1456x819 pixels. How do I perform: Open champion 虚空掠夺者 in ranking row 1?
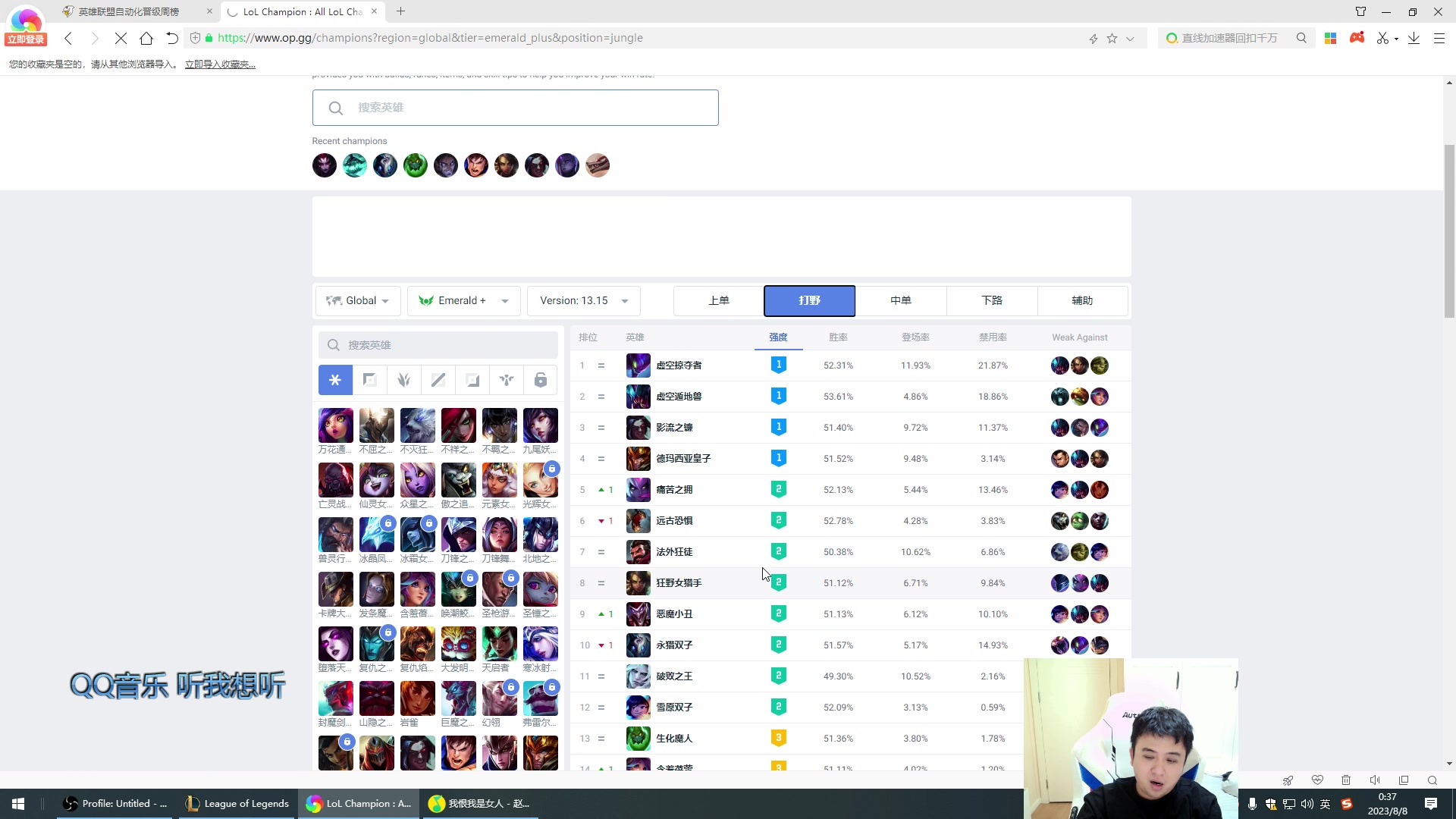[x=679, y=366]
